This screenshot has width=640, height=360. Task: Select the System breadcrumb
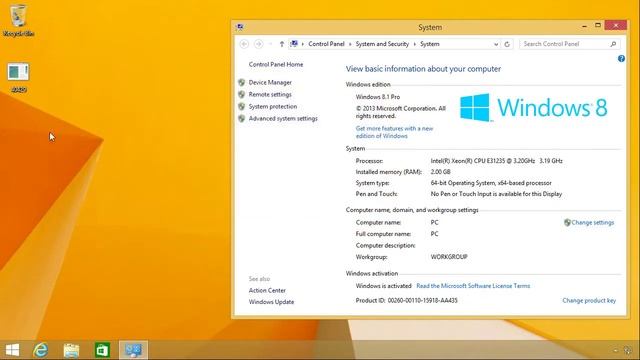(430, 44)
